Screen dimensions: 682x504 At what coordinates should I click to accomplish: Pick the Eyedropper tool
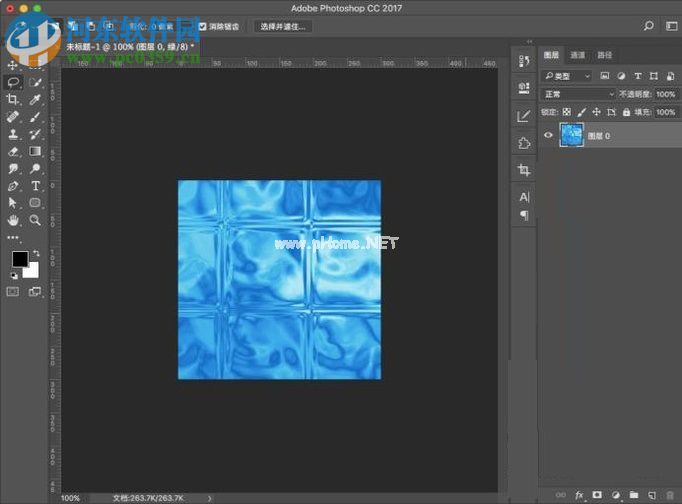(35, 99)
